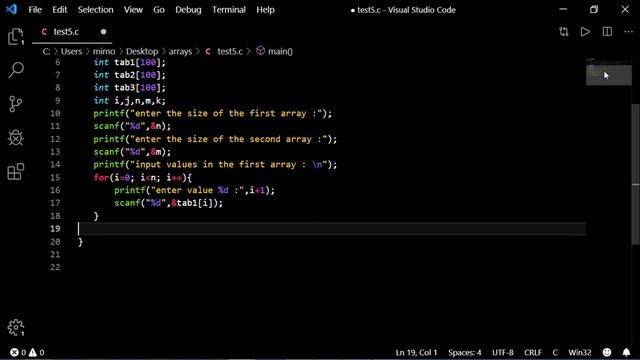Click 'input values in the first array' text
The width and height of the screenshot is (640, 360).
tap(215, 164)
